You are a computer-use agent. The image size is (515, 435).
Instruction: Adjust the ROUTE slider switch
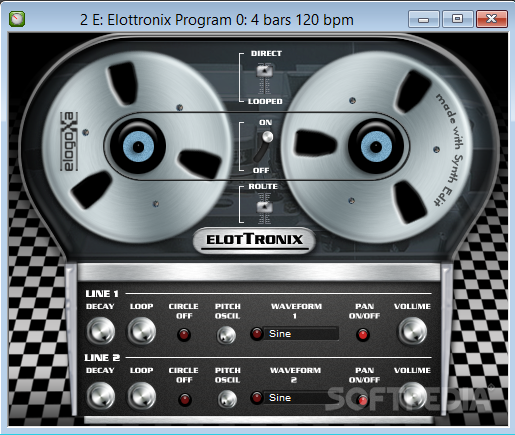click(265, 207)
